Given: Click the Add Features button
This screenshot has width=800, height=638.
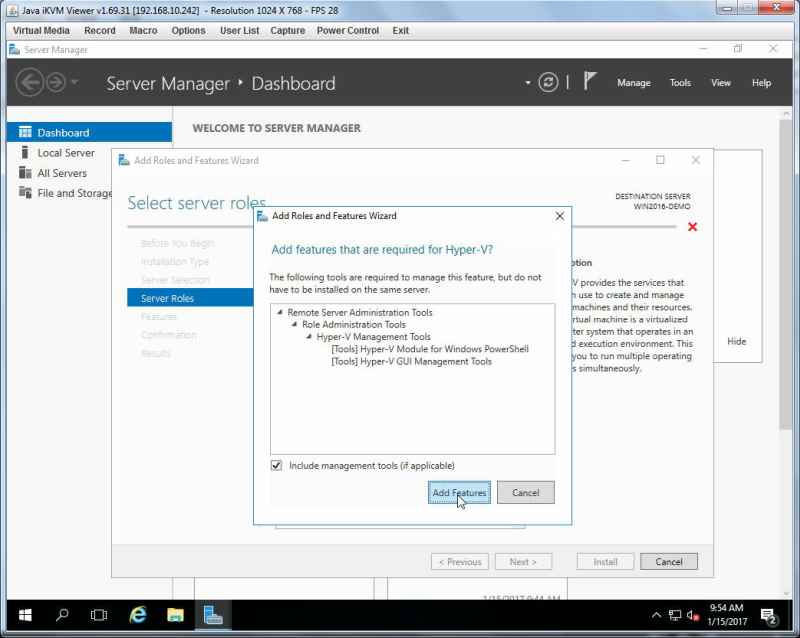Looking at the screenshot, I should (459, 493).
